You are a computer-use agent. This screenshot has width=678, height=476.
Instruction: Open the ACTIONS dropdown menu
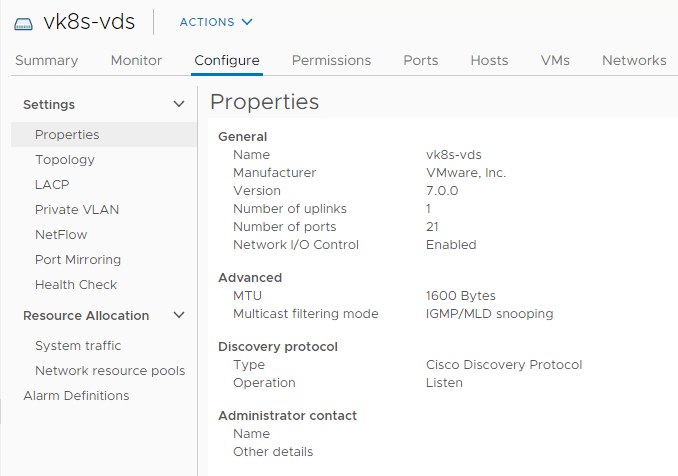click(x=216, y=22)
